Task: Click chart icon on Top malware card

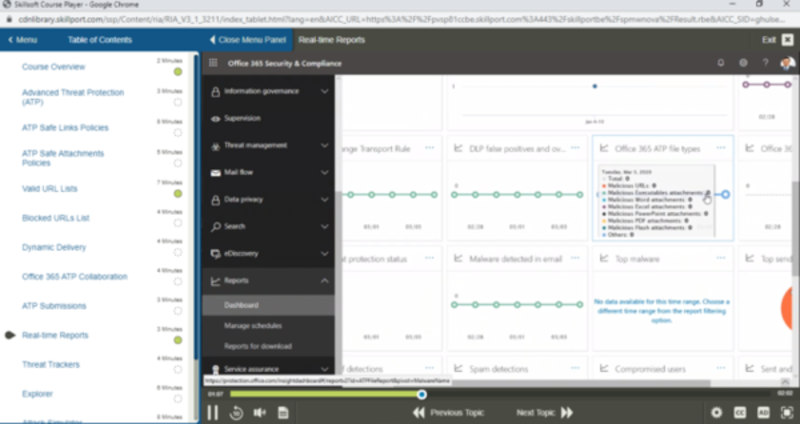Action: pos(604,259)
